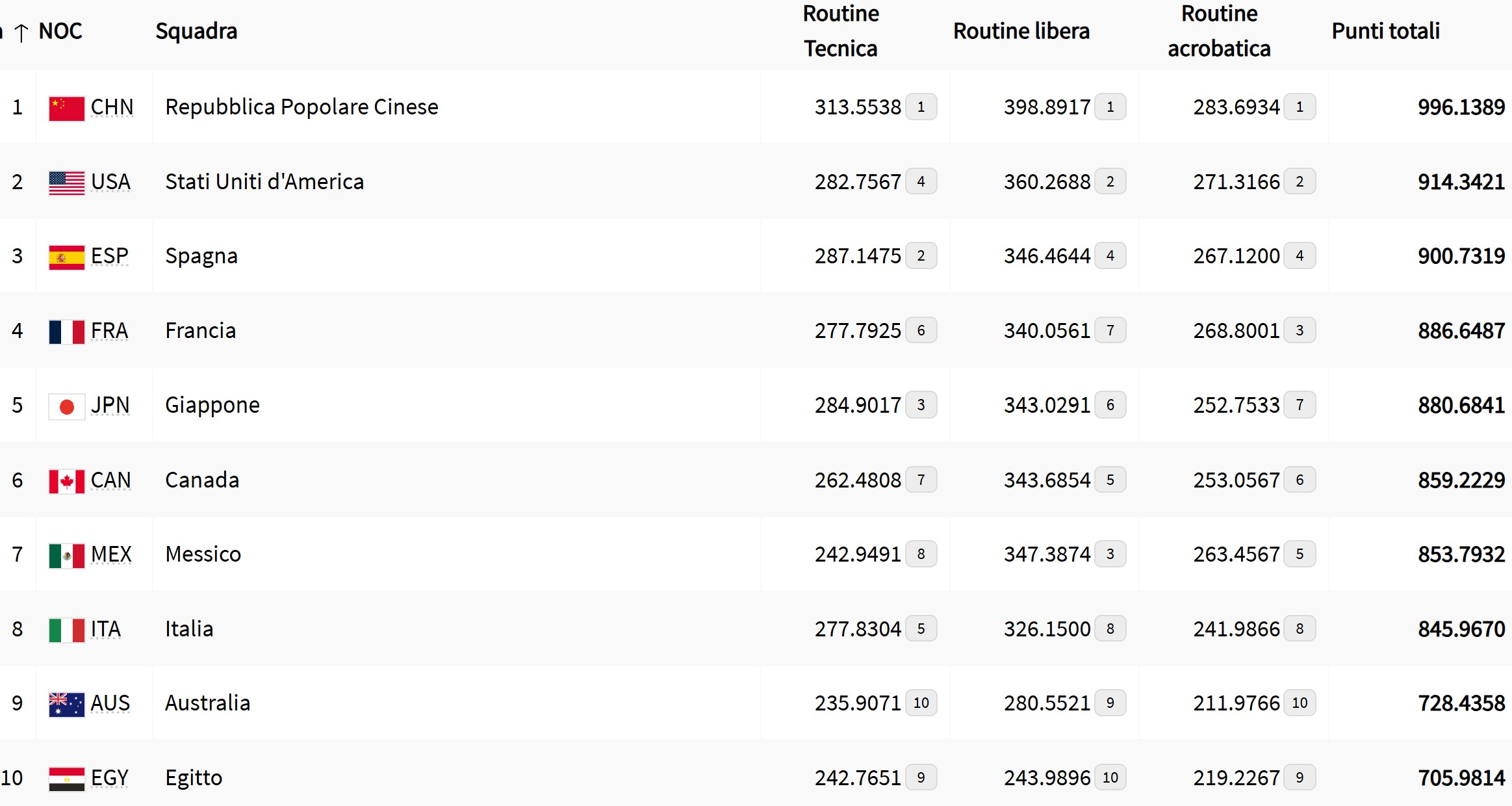The height and width of the screenshot is (806, 1512).
Task: Sort by the Routine Tecnica column
Action: coord(840,31)
